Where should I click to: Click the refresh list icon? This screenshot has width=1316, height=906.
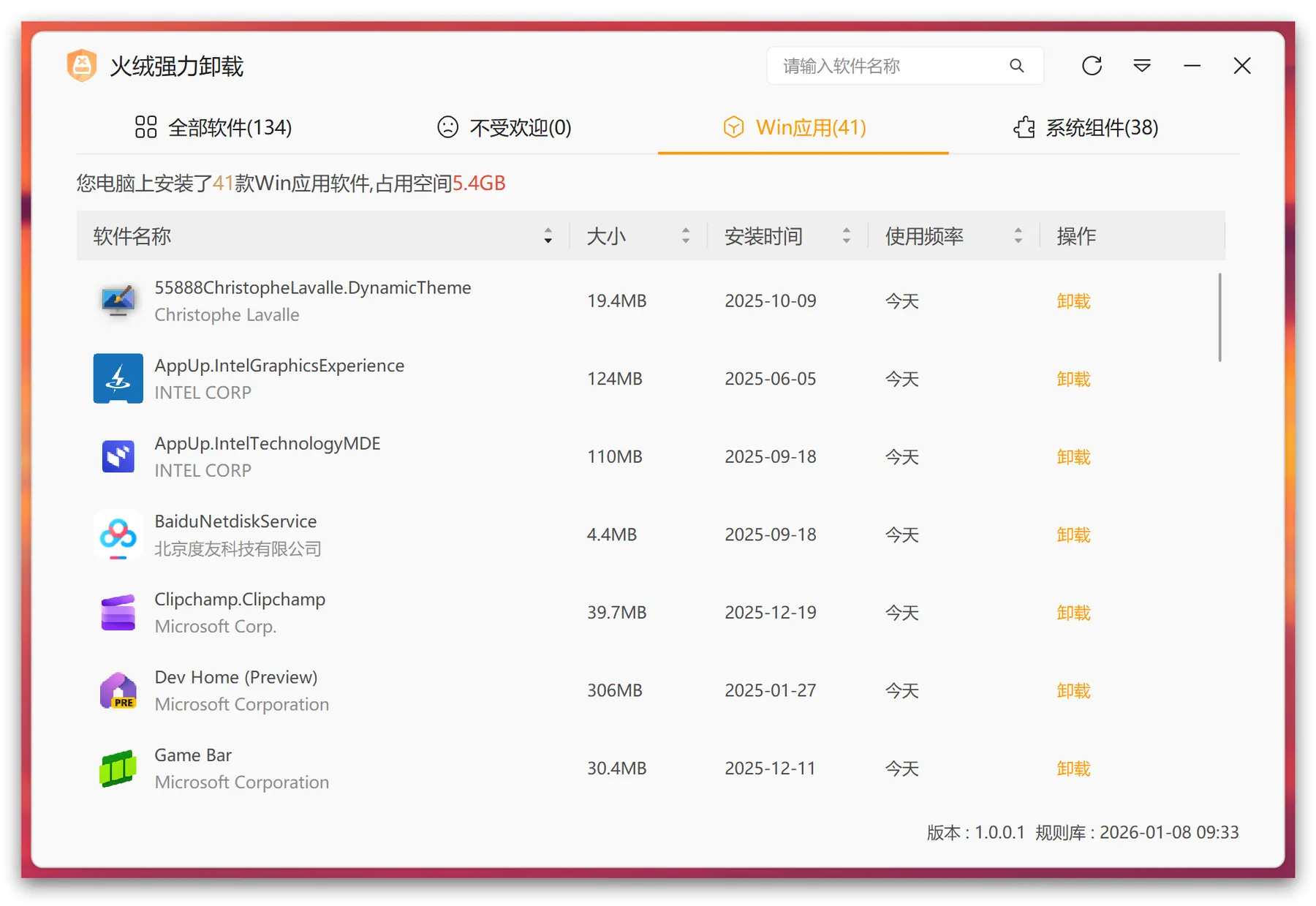1092,66
